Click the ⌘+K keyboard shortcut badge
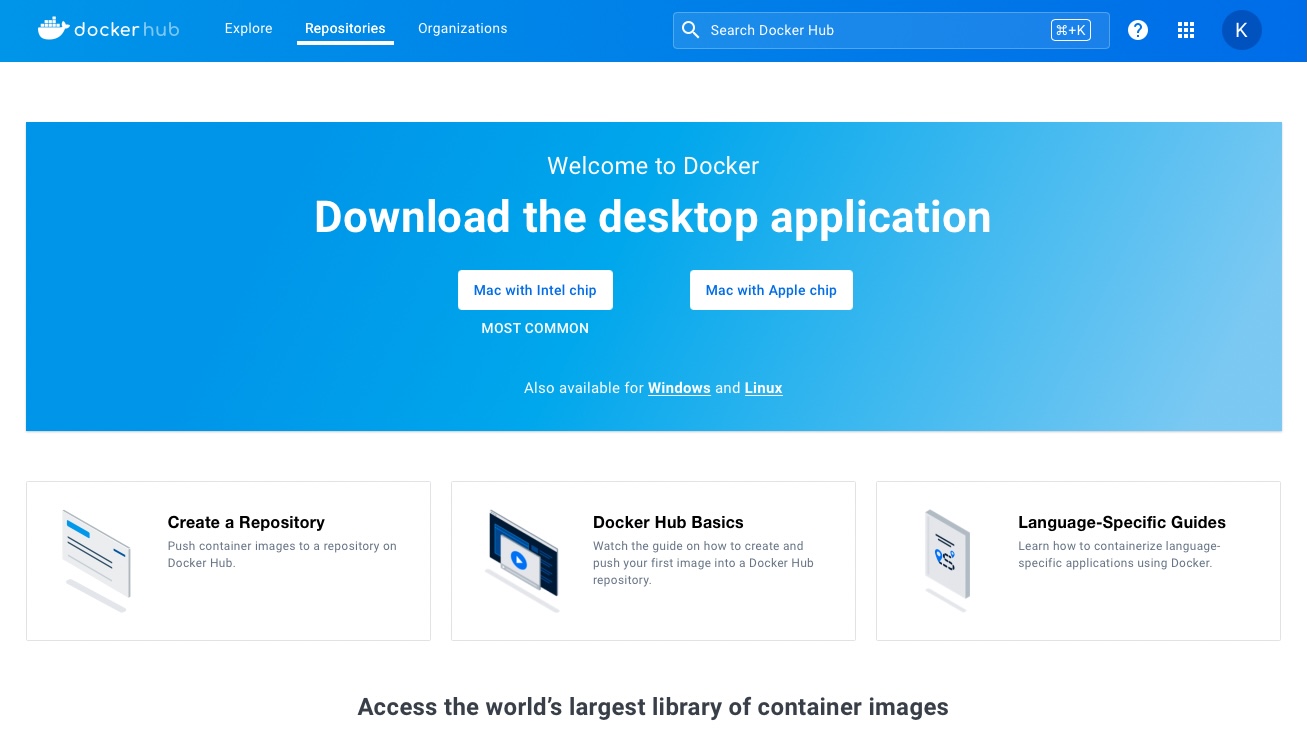Image resolution: width=1307 pixels, height=752 pixels. tap(1071, 30)
